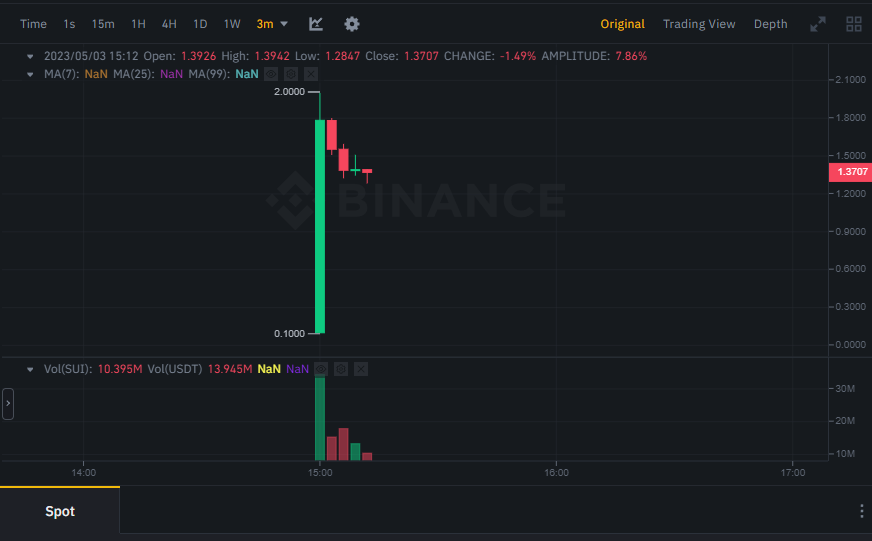Click the 1.3707 current price label
872x541 pixels.
coord(851,172)
